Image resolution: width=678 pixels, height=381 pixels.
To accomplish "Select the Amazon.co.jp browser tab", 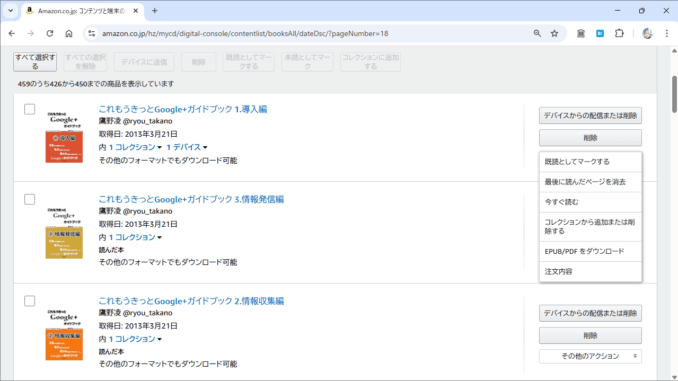I will 82,11.
